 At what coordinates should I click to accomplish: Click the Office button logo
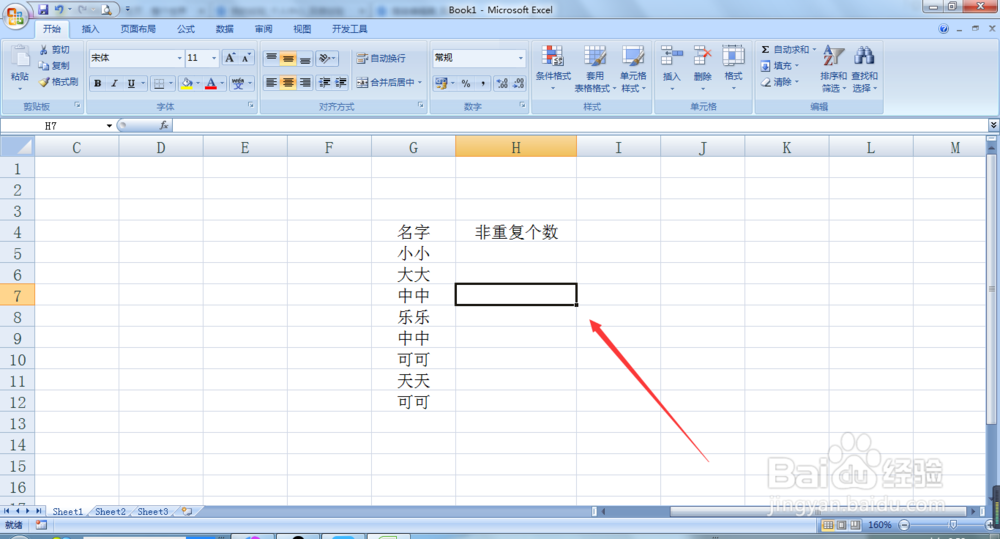tap(15, 15)
